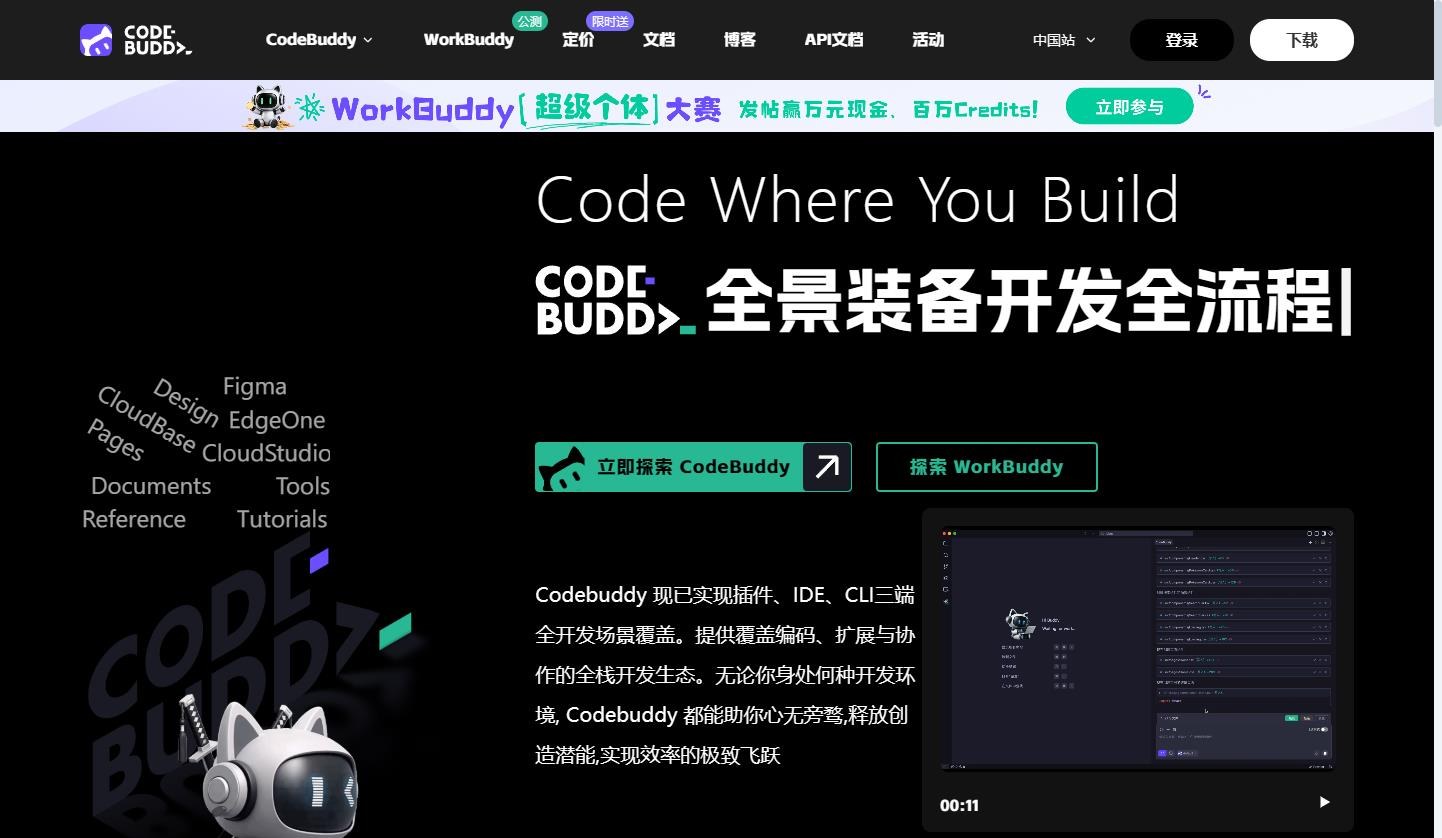Click the arrow icon on the explore button
Viewport: 1442px width, 838px height.
[x=826, y=467]
